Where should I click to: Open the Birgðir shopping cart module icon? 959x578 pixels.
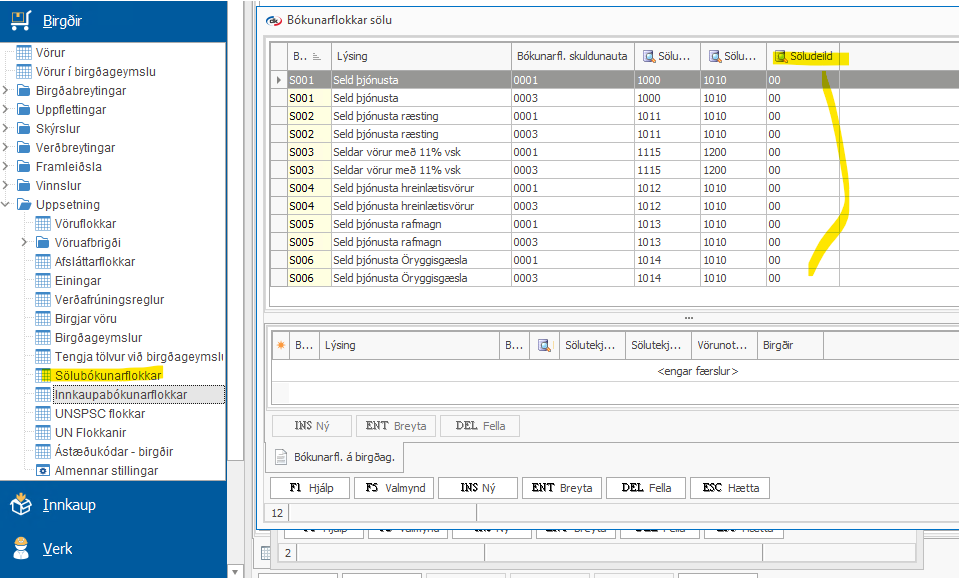pos(21,21)
